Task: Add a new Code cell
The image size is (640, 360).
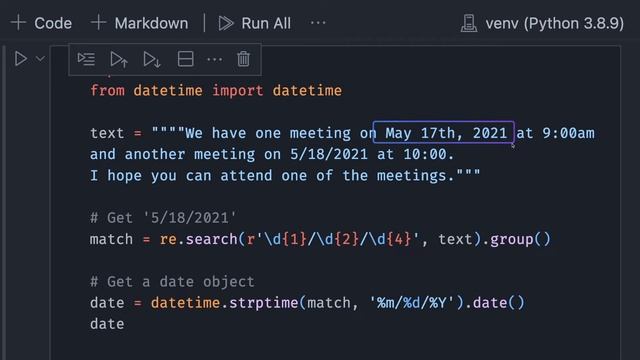Action: (41, 23)
